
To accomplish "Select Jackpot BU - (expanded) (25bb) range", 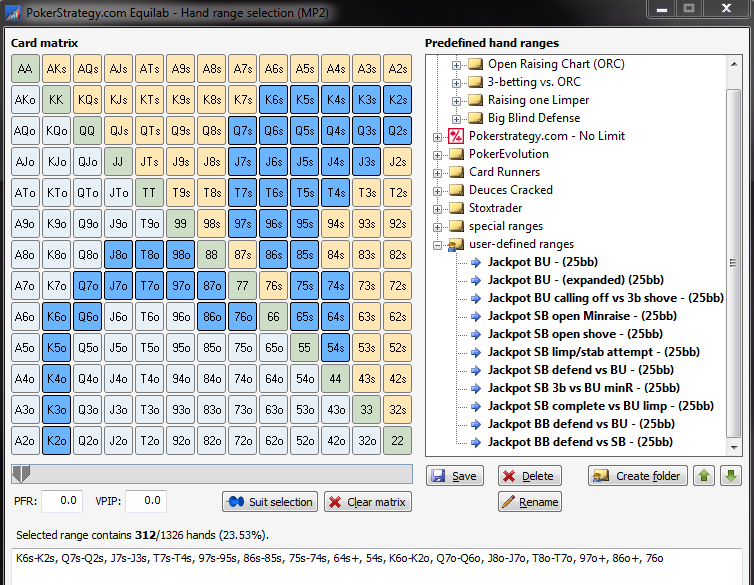I will [576, 280].
